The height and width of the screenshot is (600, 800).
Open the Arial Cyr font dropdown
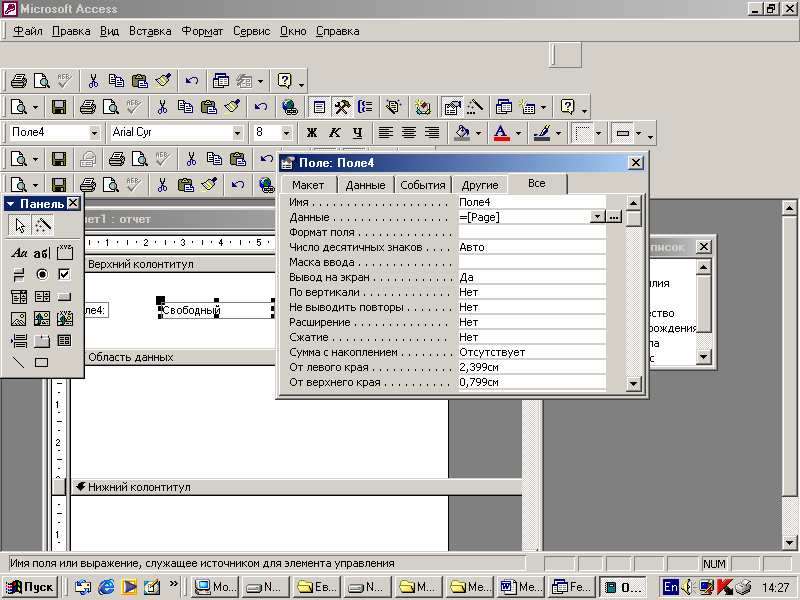pyautogui.click(x=237, y=133)
